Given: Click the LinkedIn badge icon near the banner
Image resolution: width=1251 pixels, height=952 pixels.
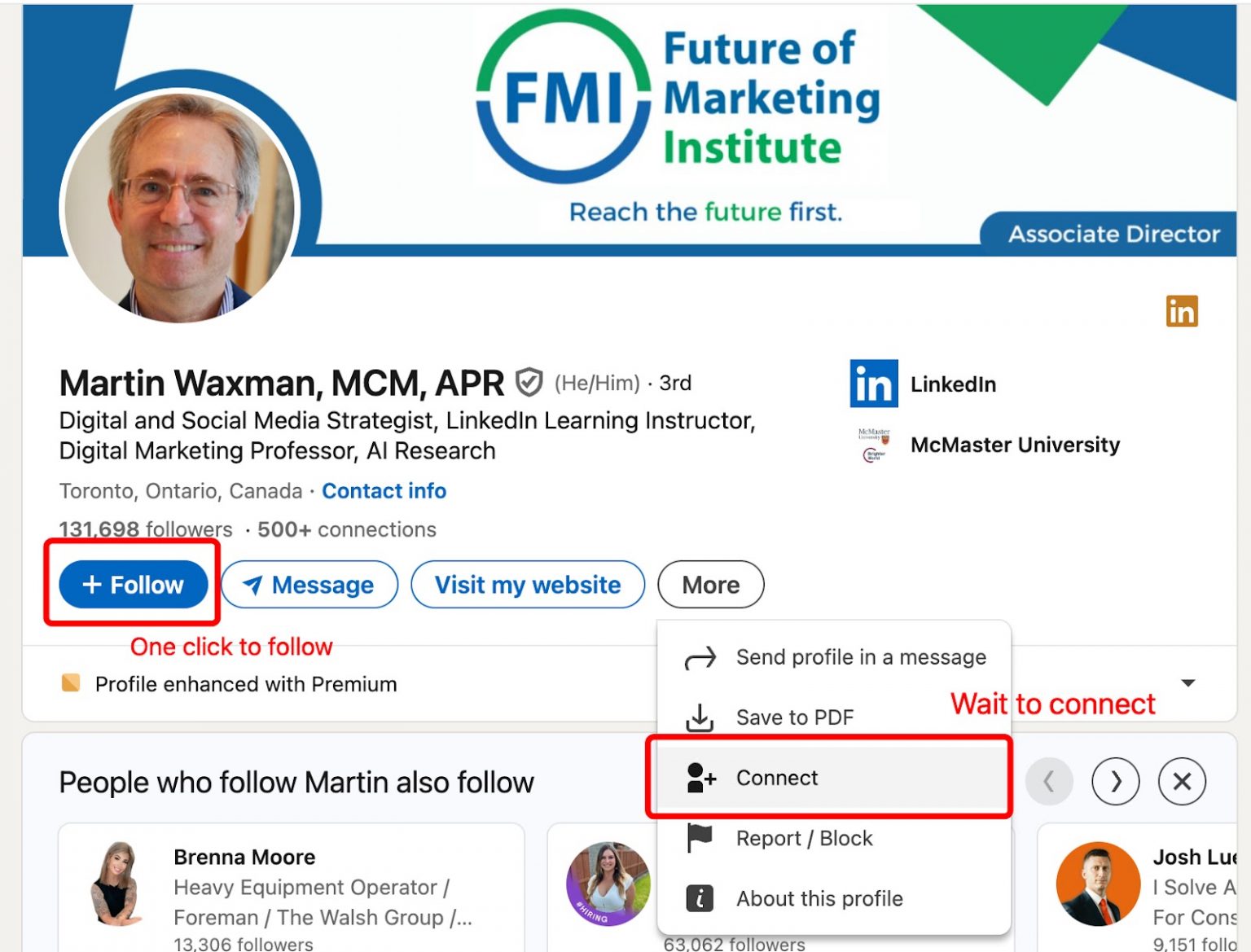Looking at the screenshot, I should 1182,311.
